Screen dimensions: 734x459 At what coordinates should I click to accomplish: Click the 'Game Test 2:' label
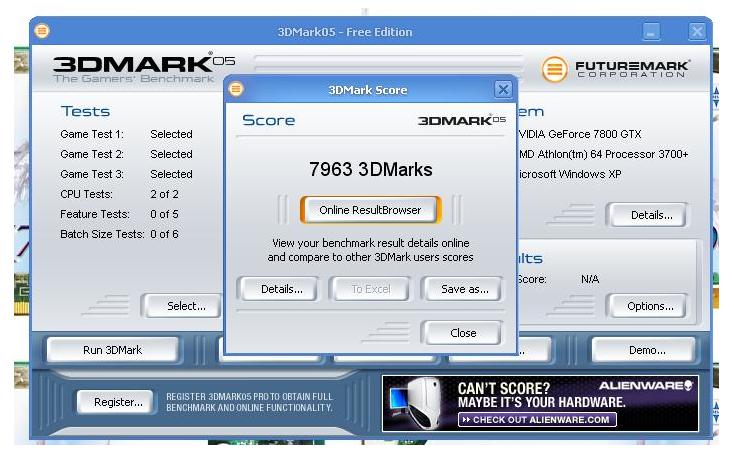click(x=92, y=154)
